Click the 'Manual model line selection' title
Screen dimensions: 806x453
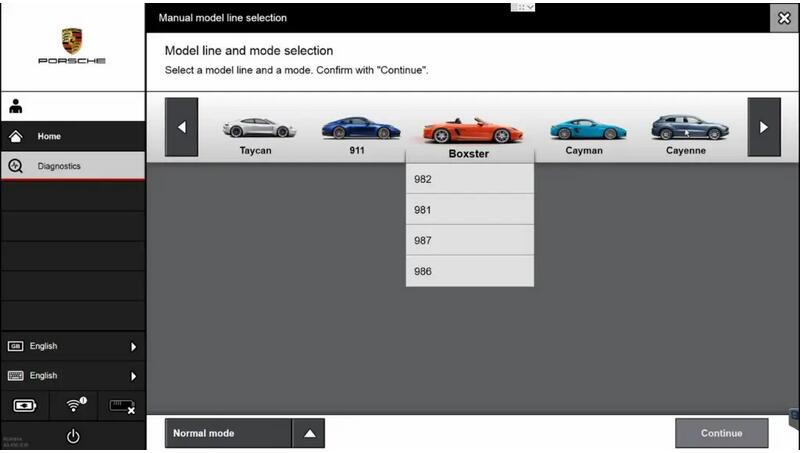click(x=223, y=17)
